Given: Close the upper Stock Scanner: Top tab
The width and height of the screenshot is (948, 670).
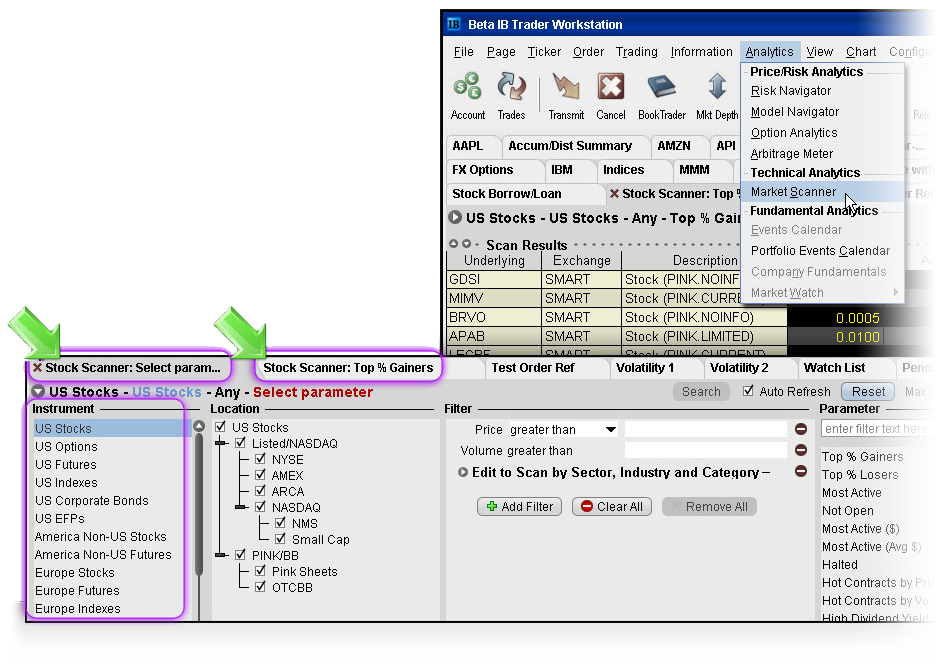Looking at the screenshot, I should [614, 194].
